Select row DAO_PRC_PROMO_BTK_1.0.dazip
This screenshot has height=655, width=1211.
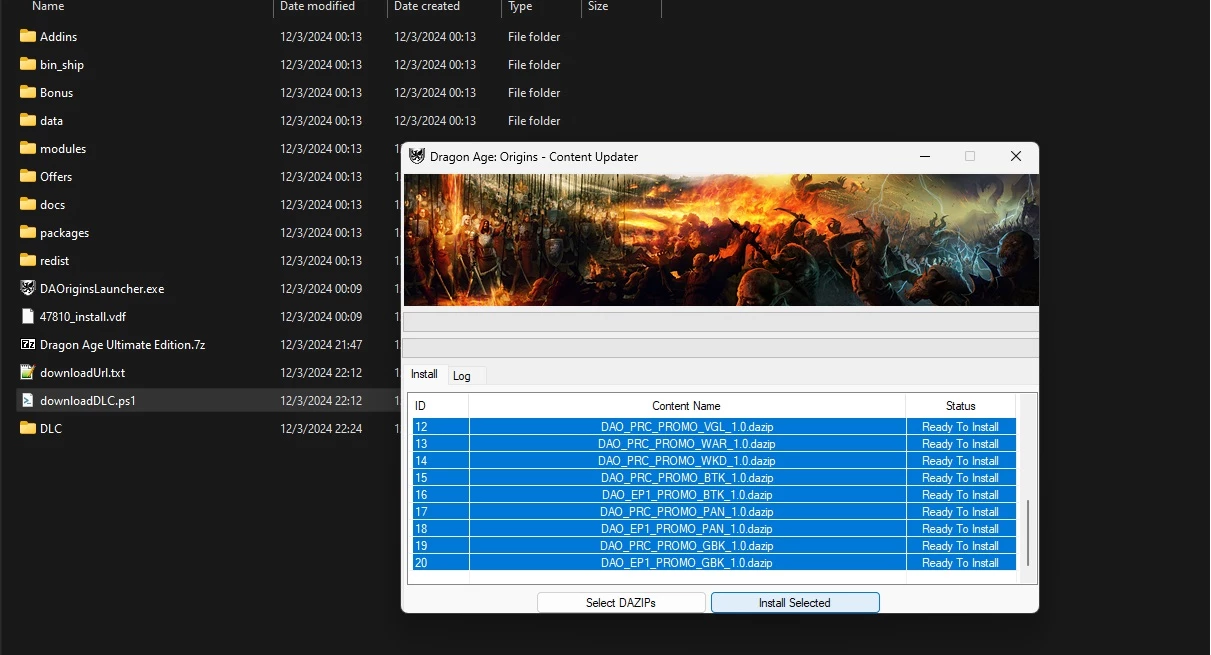pos(714,478)
